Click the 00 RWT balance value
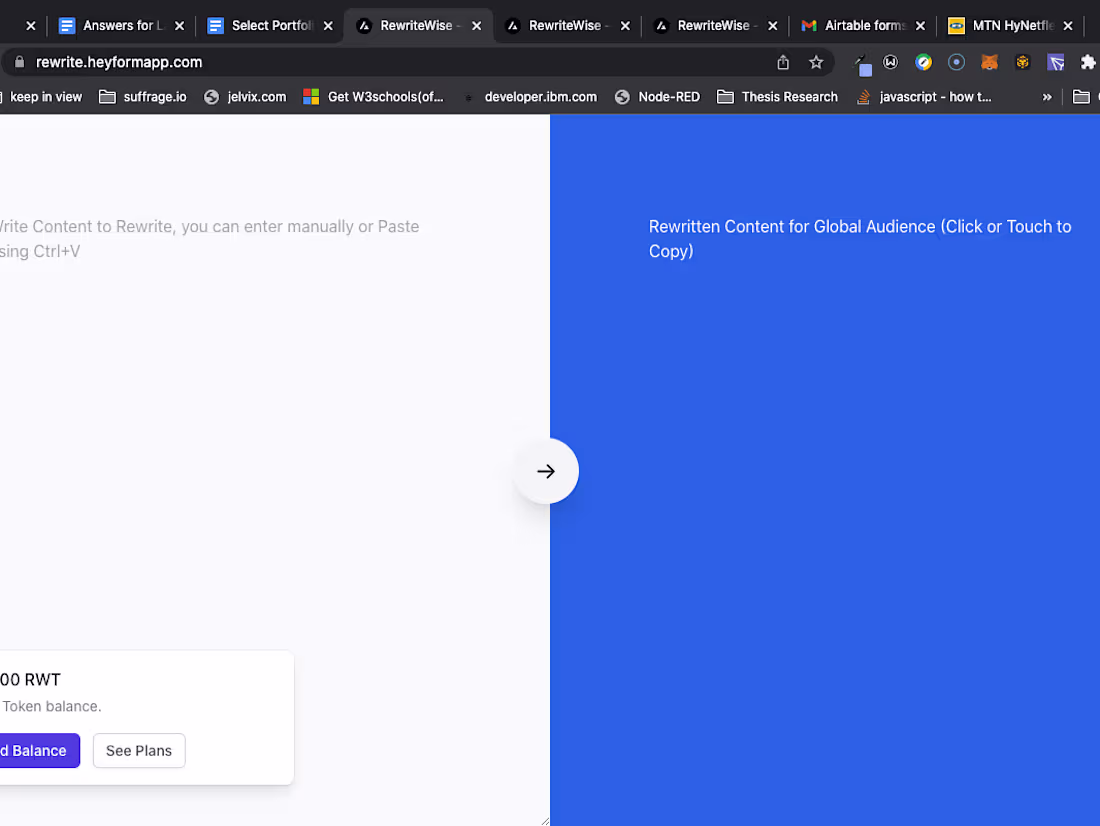Viewport: 1100px width, 826px height. 30,679
